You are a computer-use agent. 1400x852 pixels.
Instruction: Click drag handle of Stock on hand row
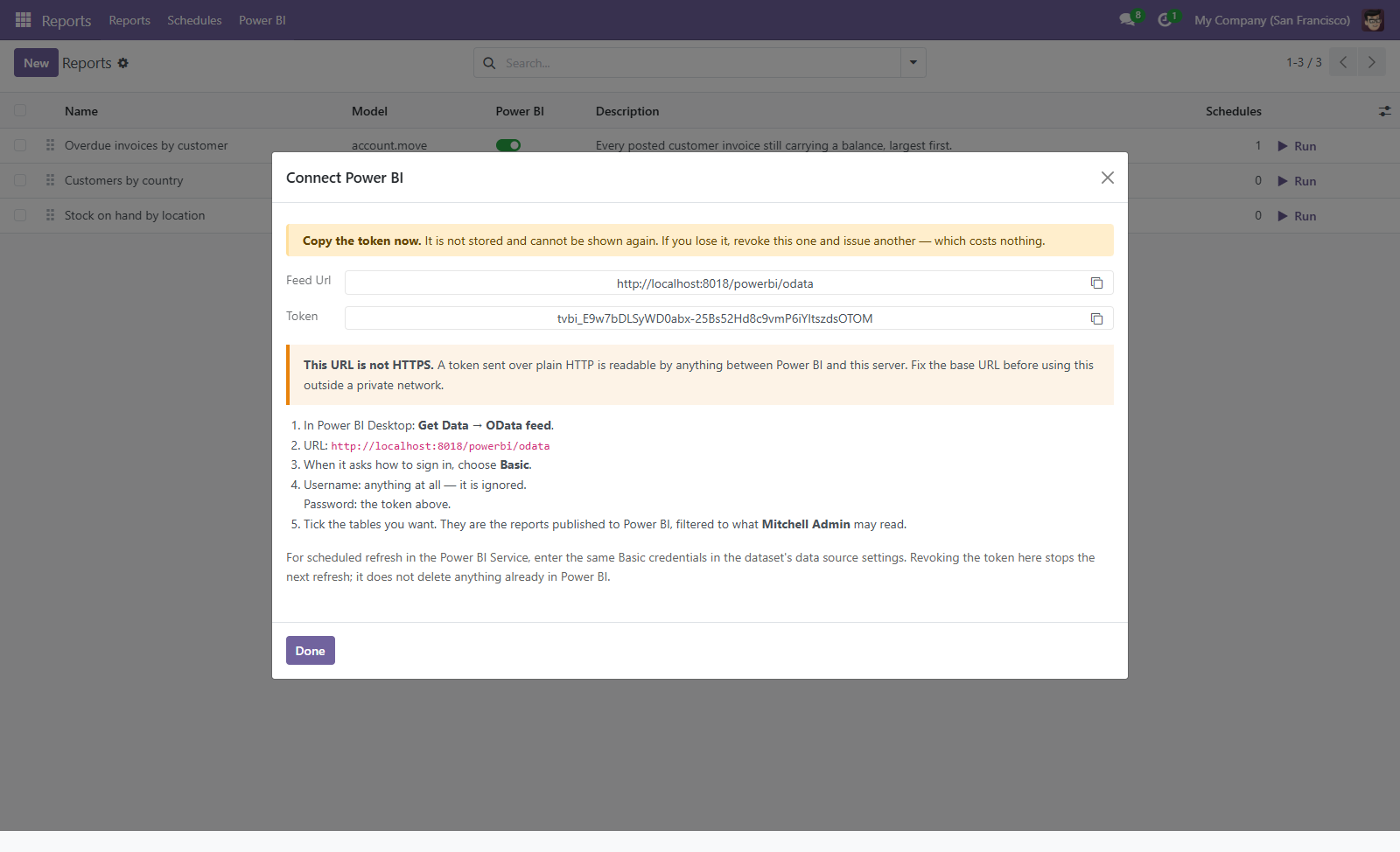click(50, 215)
